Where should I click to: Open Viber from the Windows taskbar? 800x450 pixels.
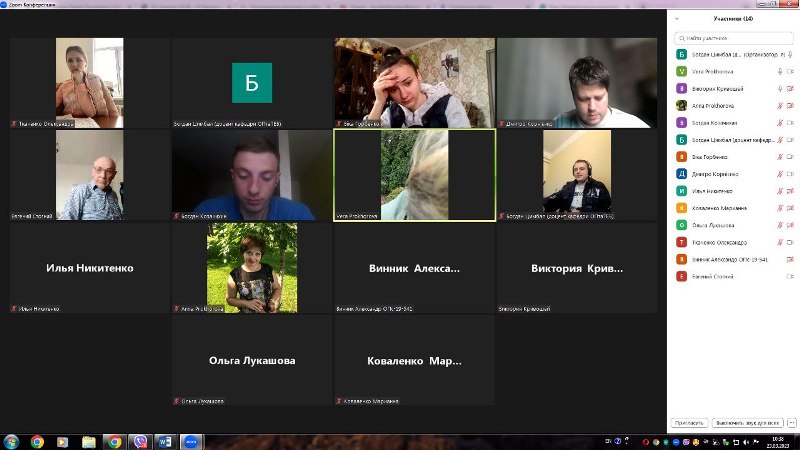[140, 441]
